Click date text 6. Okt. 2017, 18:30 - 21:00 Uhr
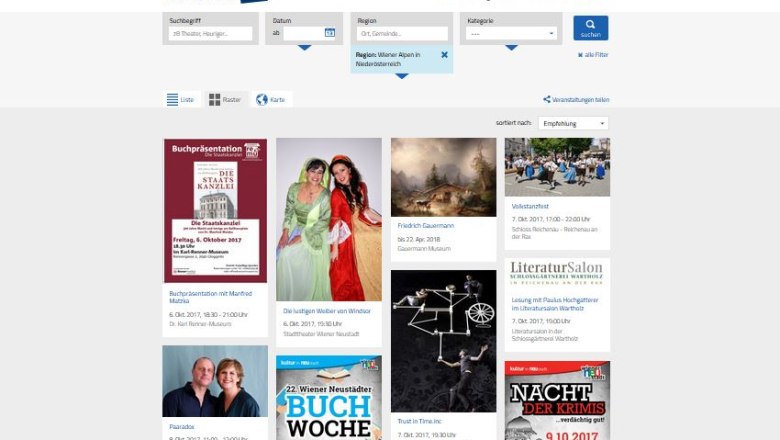The image size is (780, 440). click(x=208, y=314)
